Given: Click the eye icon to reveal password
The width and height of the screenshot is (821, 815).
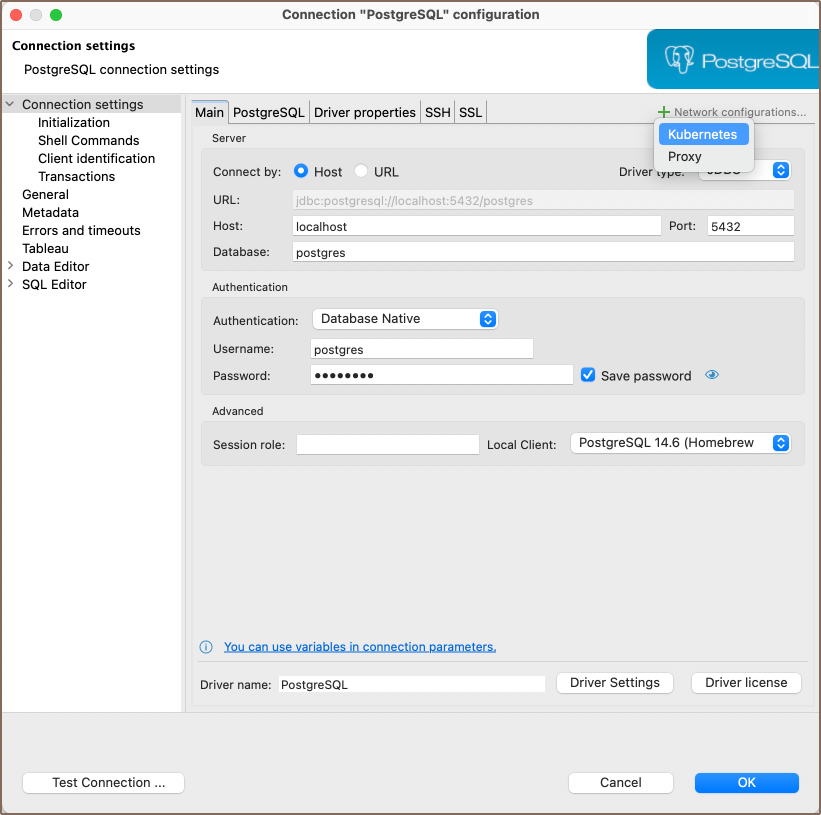Looking at the screenshot, I should 712,375.
